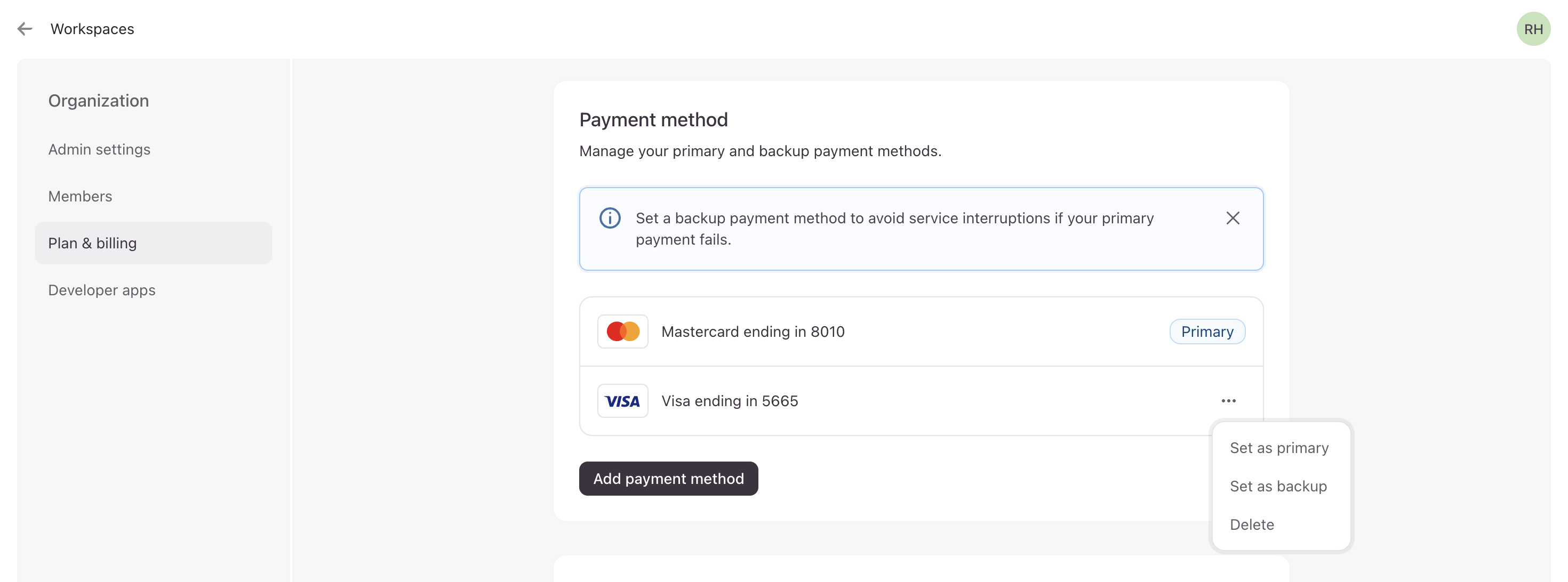1568x582 pixels.
Task: Click the Workspaces breadcrumb label
Action: (x=92, y=29)
